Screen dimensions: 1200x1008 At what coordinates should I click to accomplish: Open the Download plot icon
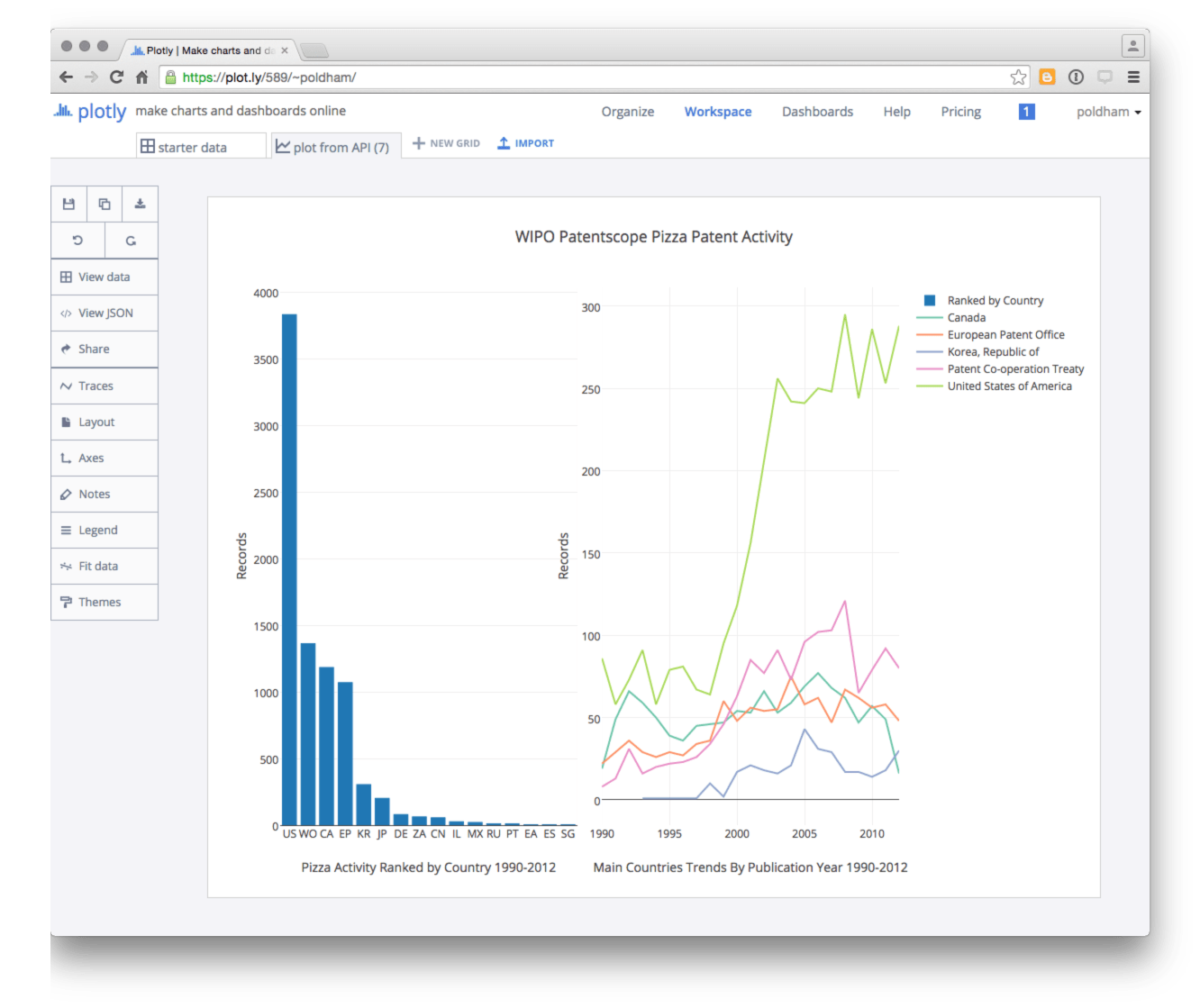(139, 204)
